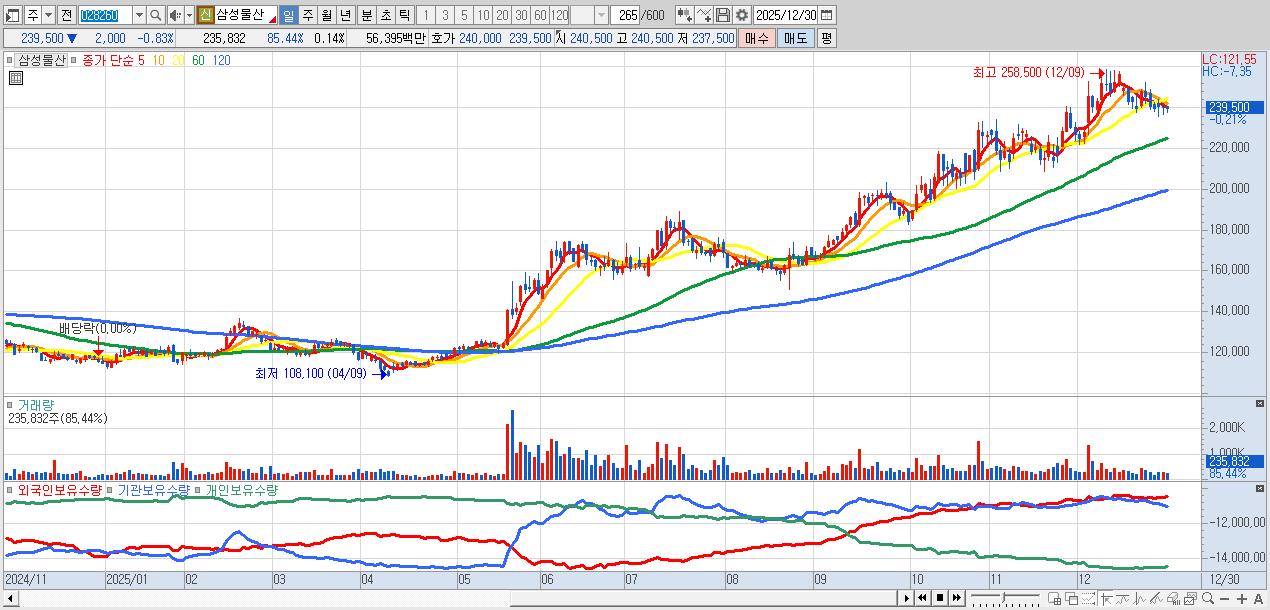Click 외국인보유수량 indicator label
The height and width of the screenshot is (610, 1270).
click(60, 490)
